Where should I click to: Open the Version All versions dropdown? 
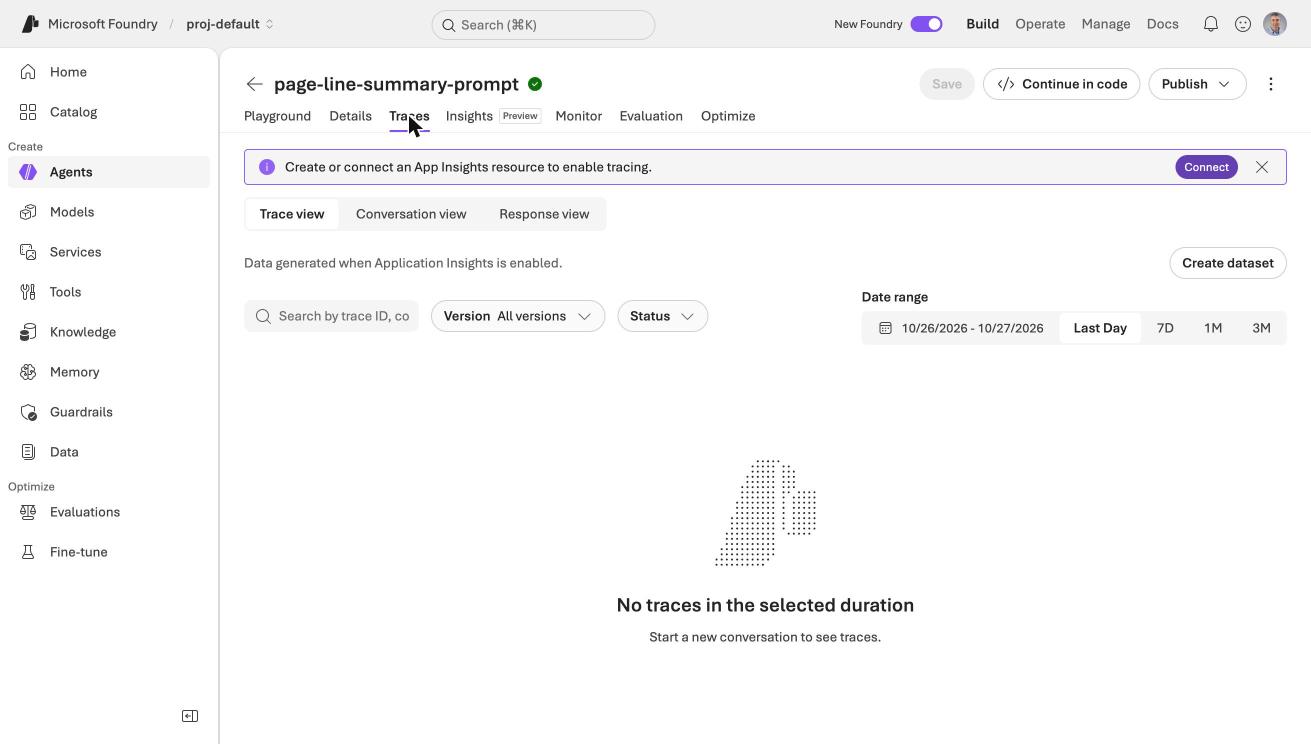coord(518,316)
